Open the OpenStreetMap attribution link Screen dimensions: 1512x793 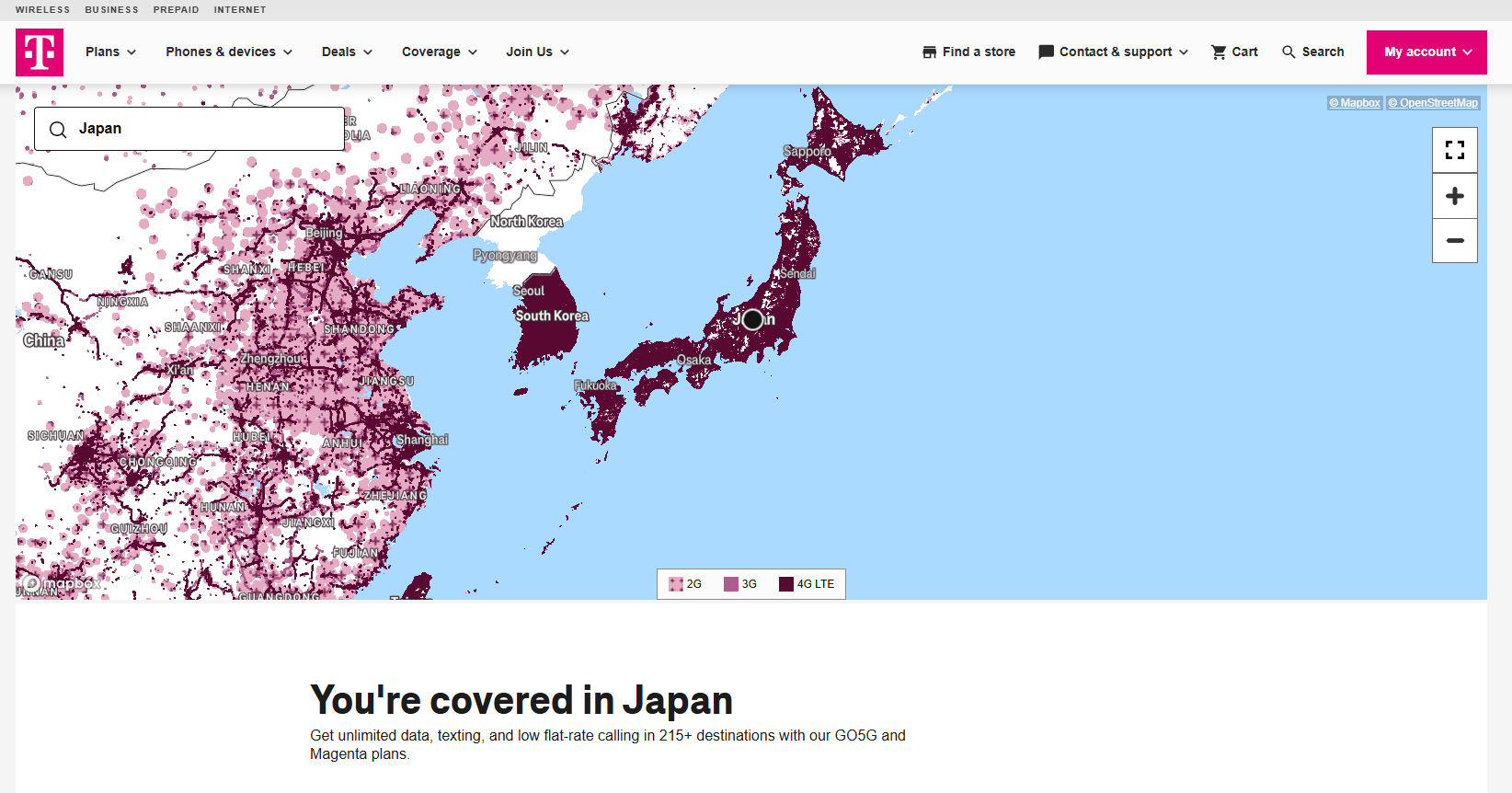click(x=1433, y=103)
